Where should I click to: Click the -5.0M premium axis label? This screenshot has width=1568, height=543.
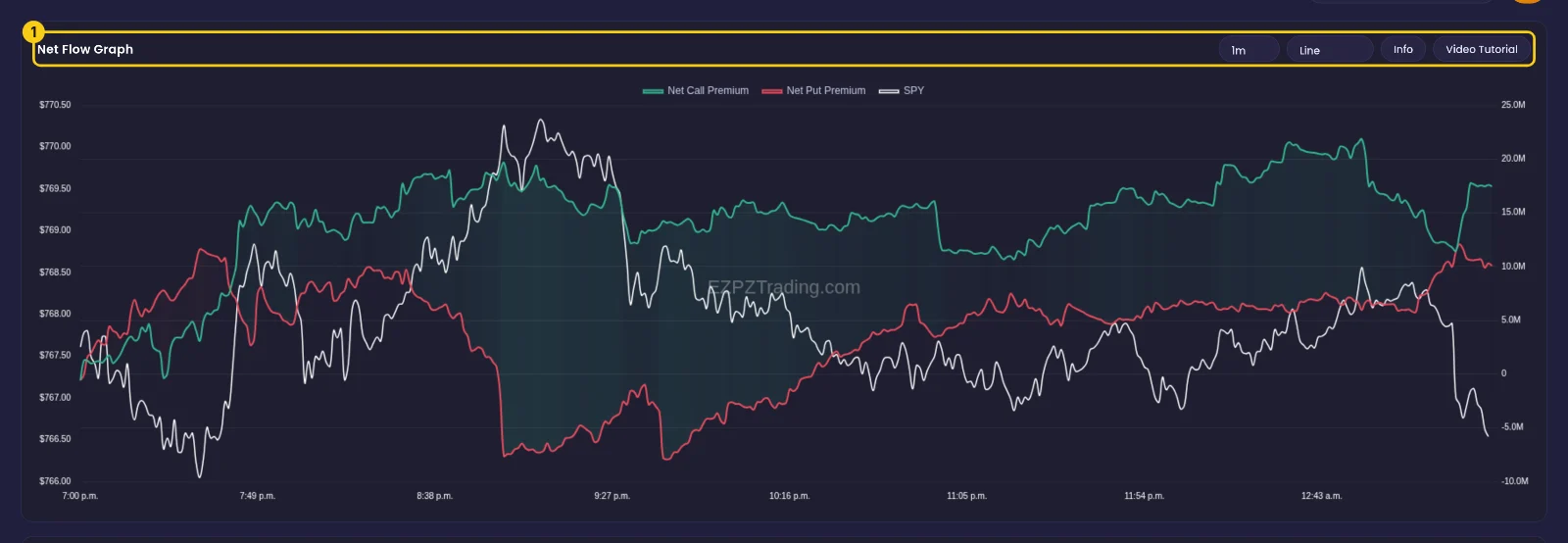click(x=1512, y=427)
